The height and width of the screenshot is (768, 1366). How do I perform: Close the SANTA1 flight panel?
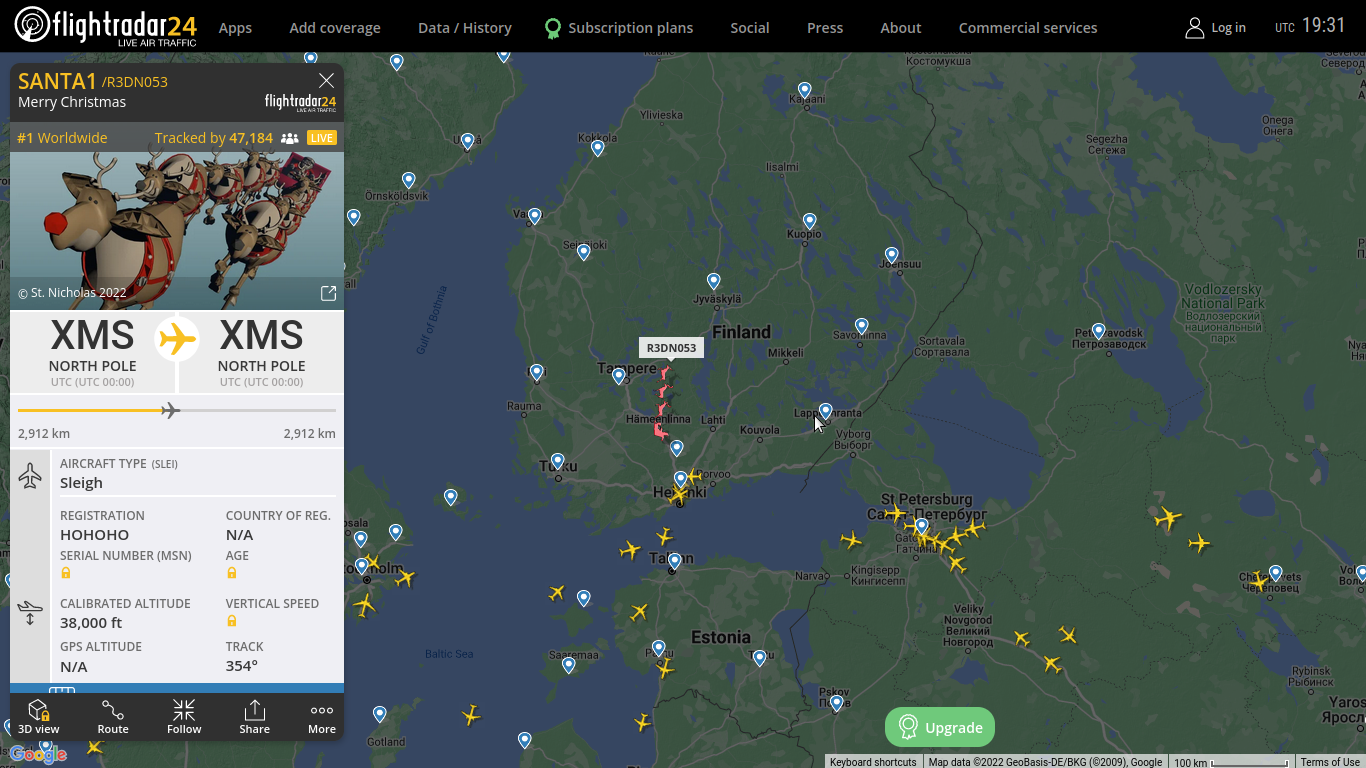tap(326, 80)
